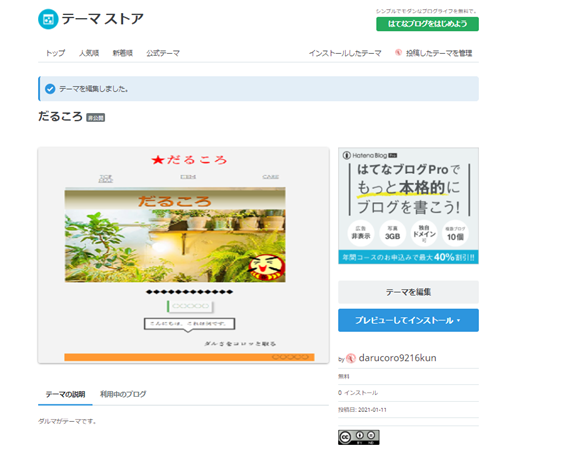The height and width of the screenshot is (460, 567).
Task: Click the ダルマがテーマです description text
Action: (67, 421)
